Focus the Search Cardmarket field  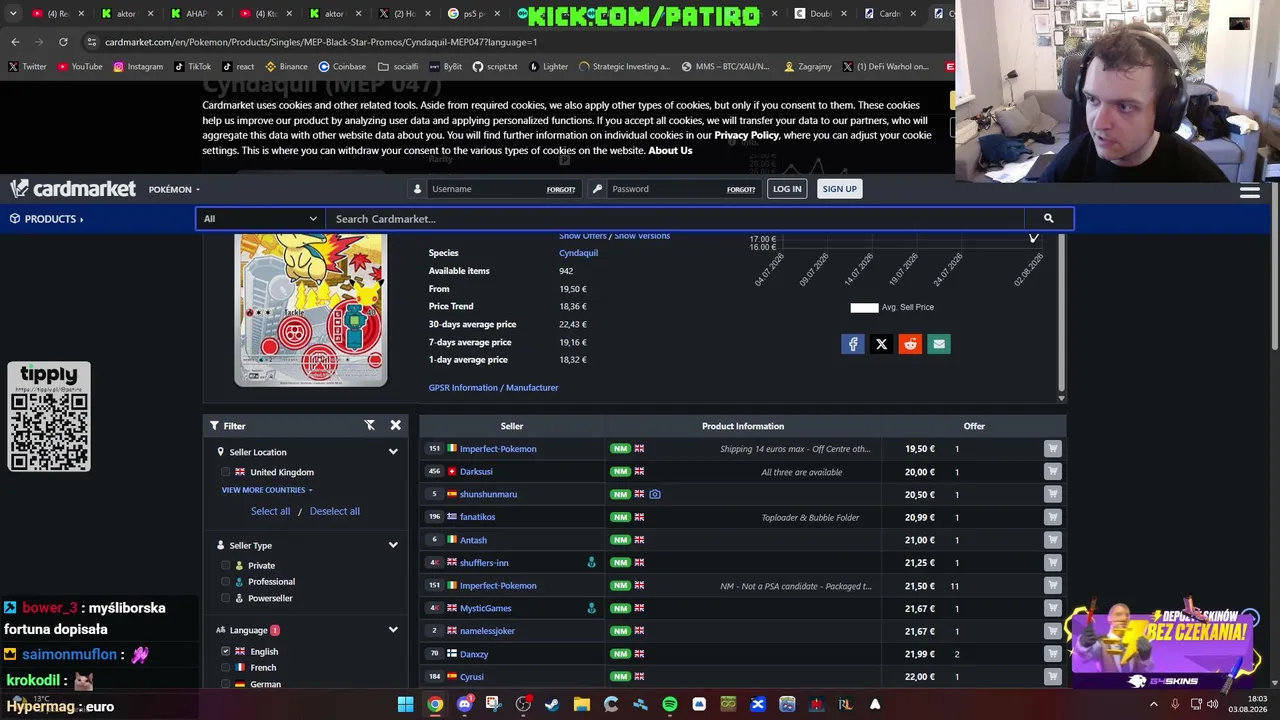(675, 218)
